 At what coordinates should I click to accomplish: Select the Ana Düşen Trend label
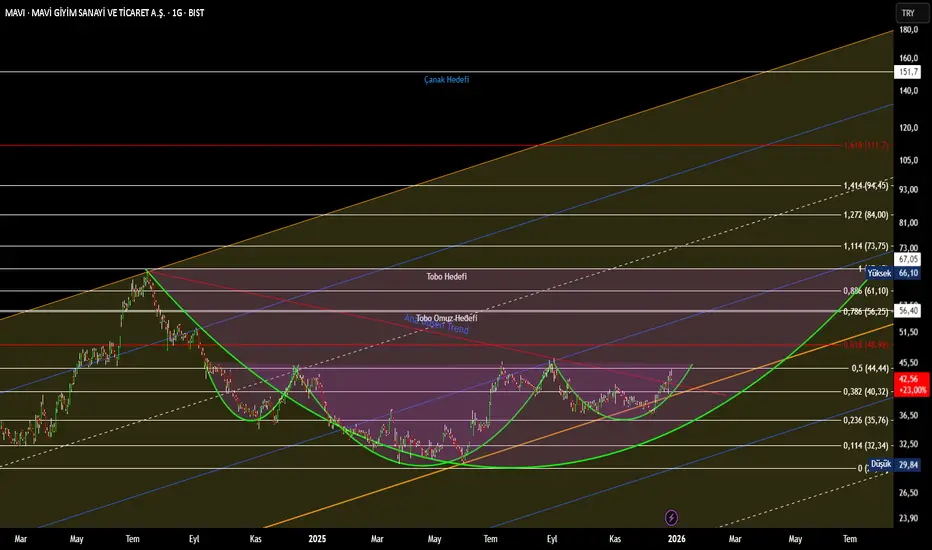coord(437,324)
